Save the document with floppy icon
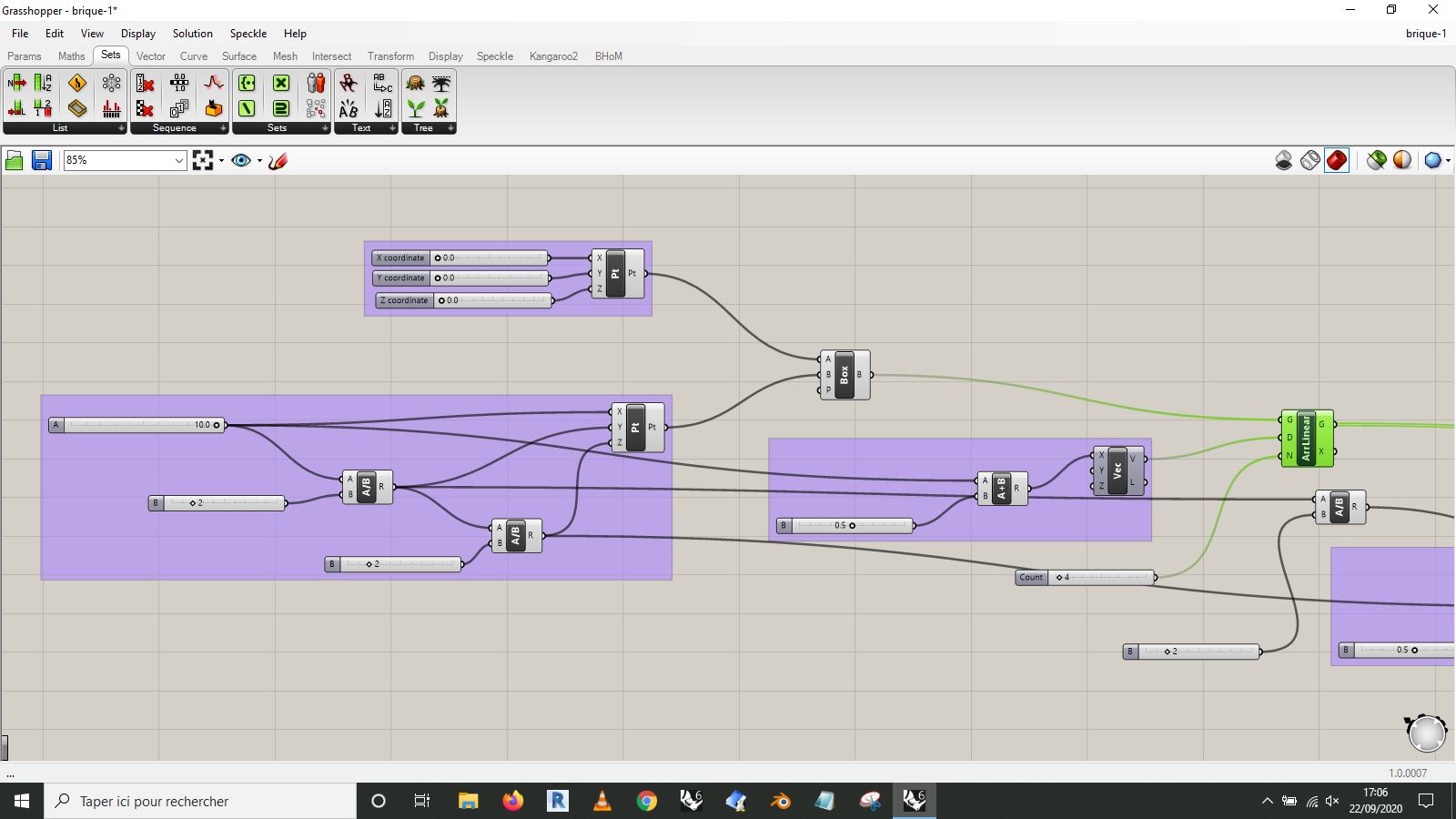This screenshot has width=1456, height=819. tap(41, 161)
